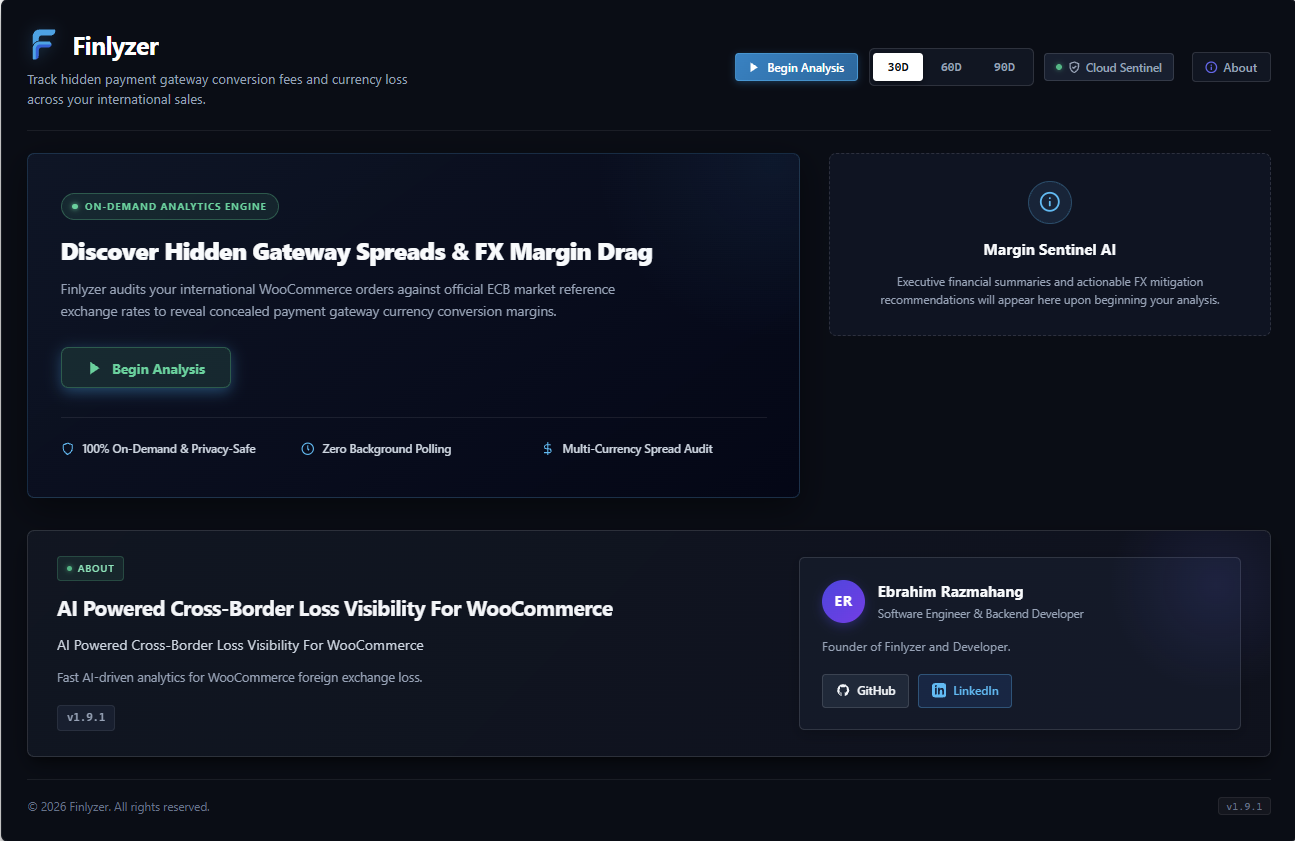
Task: Open the GitHub profile link
Action: pos(865,691)
